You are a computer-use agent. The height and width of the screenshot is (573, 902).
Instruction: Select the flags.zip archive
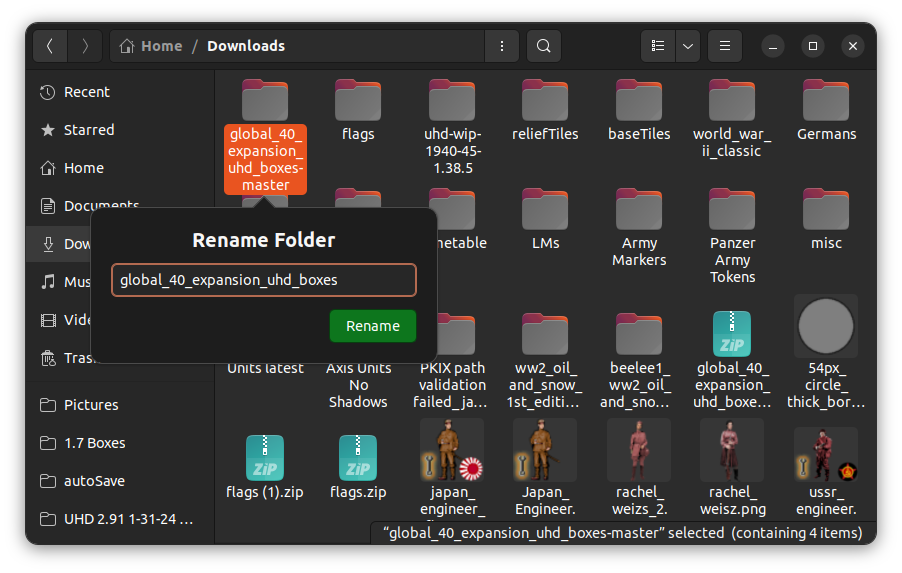(x=358, y=467)
